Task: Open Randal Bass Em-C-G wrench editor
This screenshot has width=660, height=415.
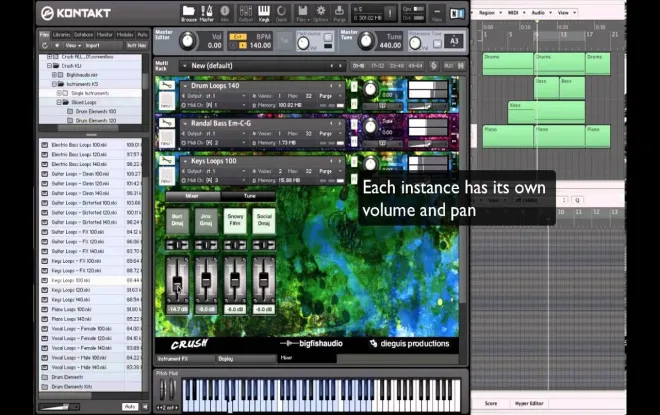Action: (166, 123)
